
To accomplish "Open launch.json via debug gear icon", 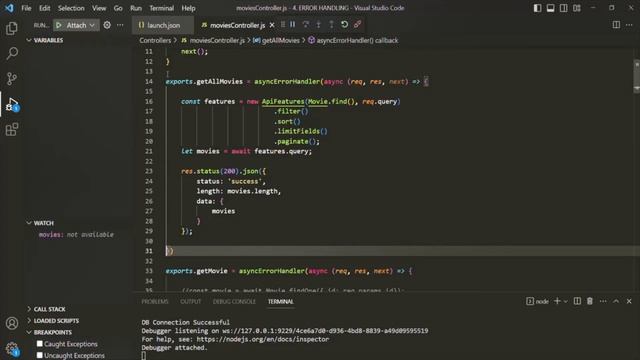I will coord(107,25).
